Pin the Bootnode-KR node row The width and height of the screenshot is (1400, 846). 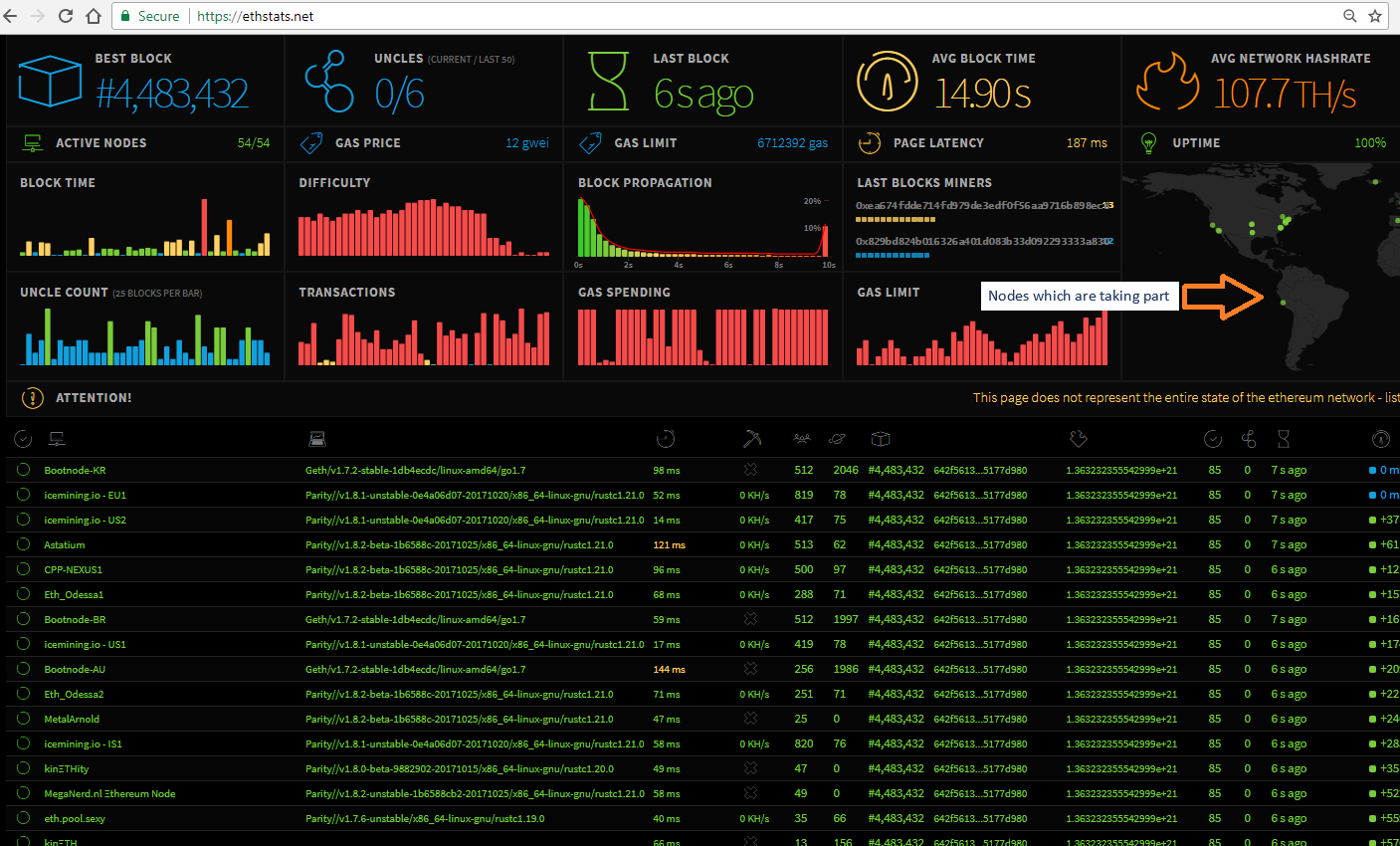coord(23,470)
